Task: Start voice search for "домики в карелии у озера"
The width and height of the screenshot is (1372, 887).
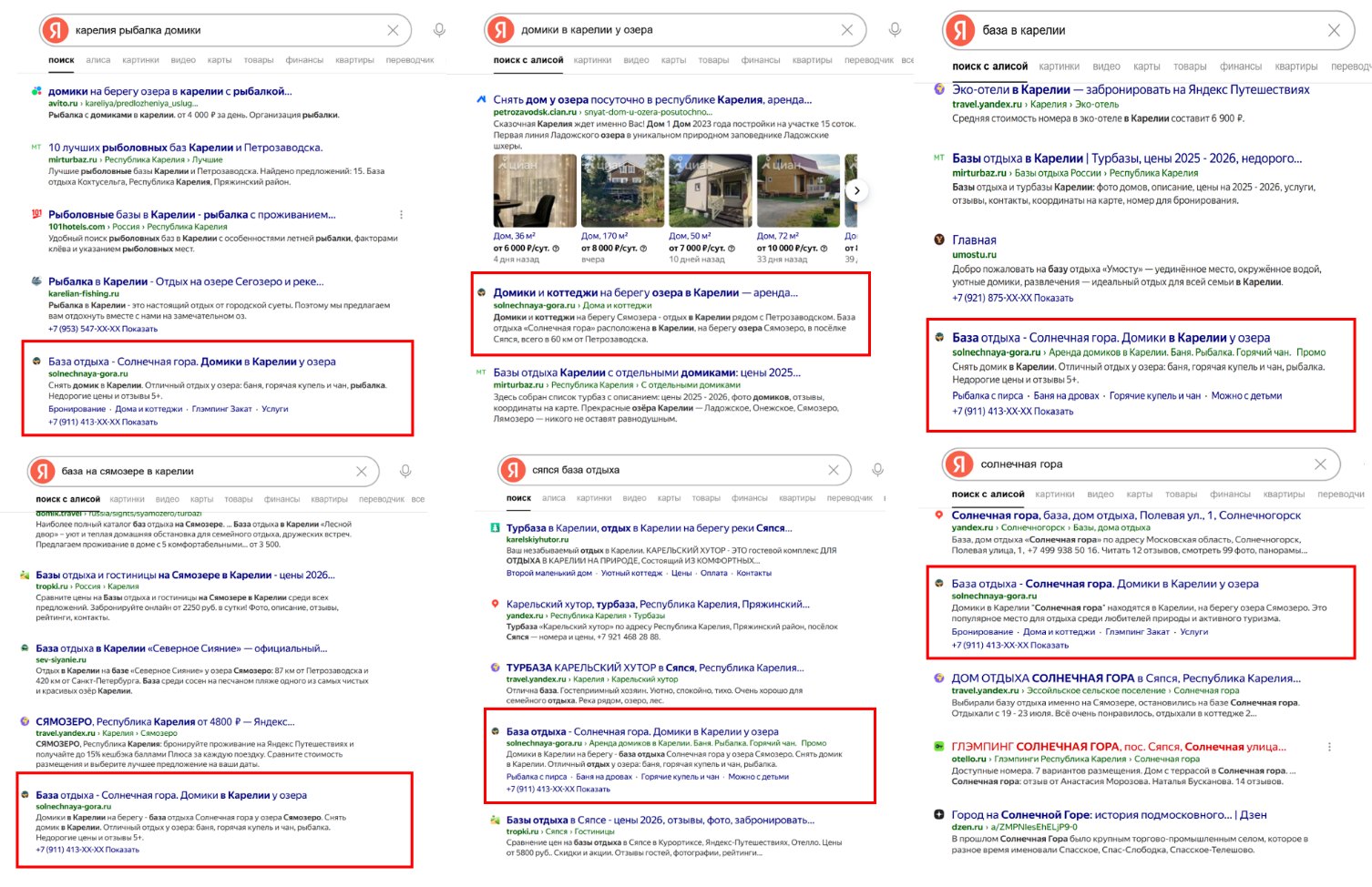Action: click(x=895, y=30)
